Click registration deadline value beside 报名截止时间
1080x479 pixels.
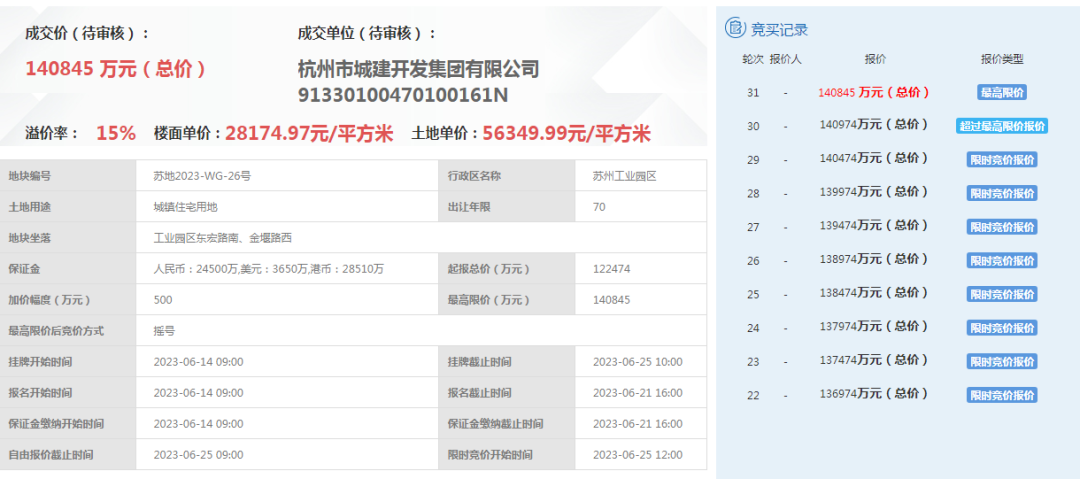pos(637,393)
